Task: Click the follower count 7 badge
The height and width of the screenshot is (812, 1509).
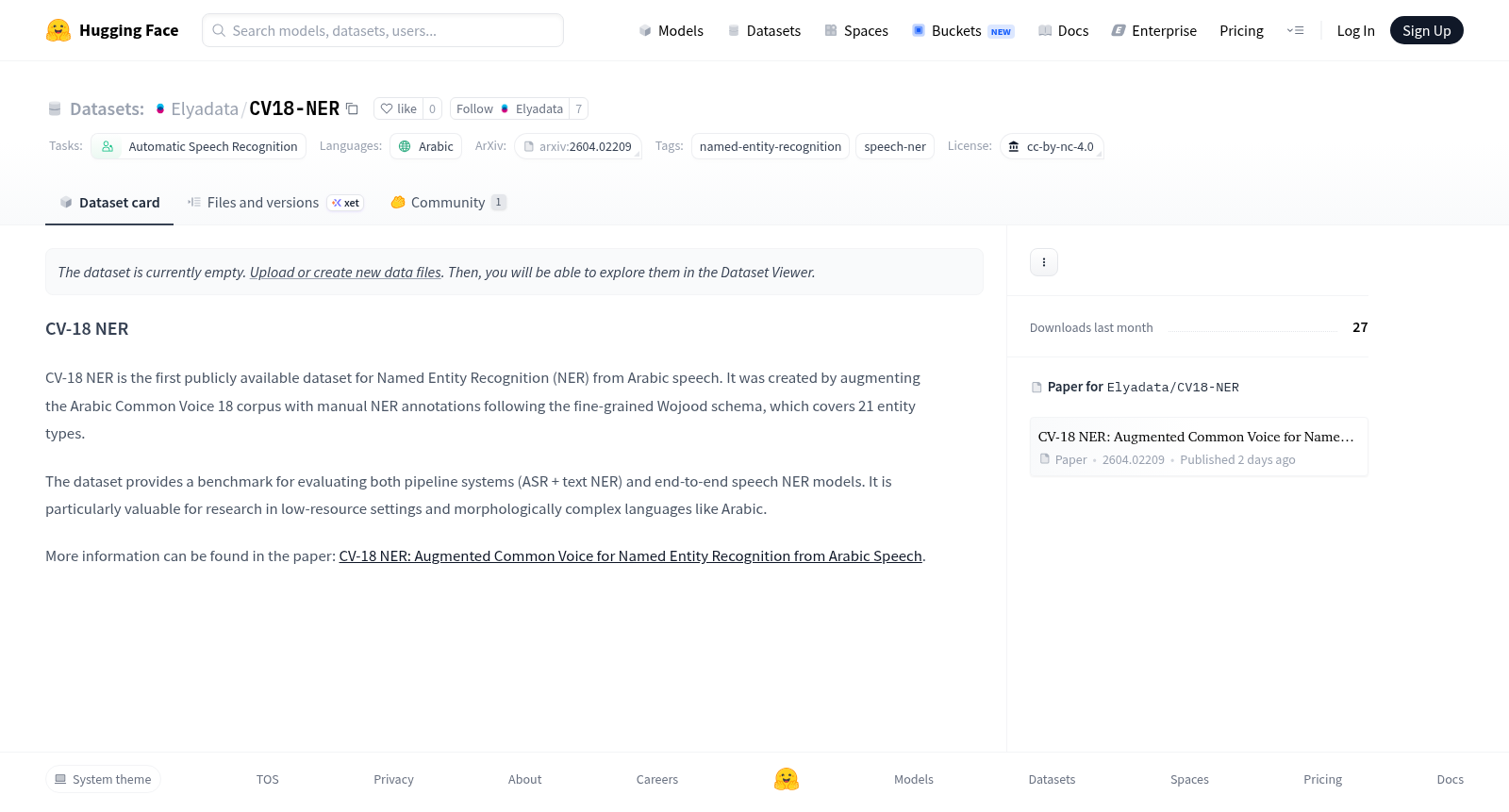Action: point(578,108)
